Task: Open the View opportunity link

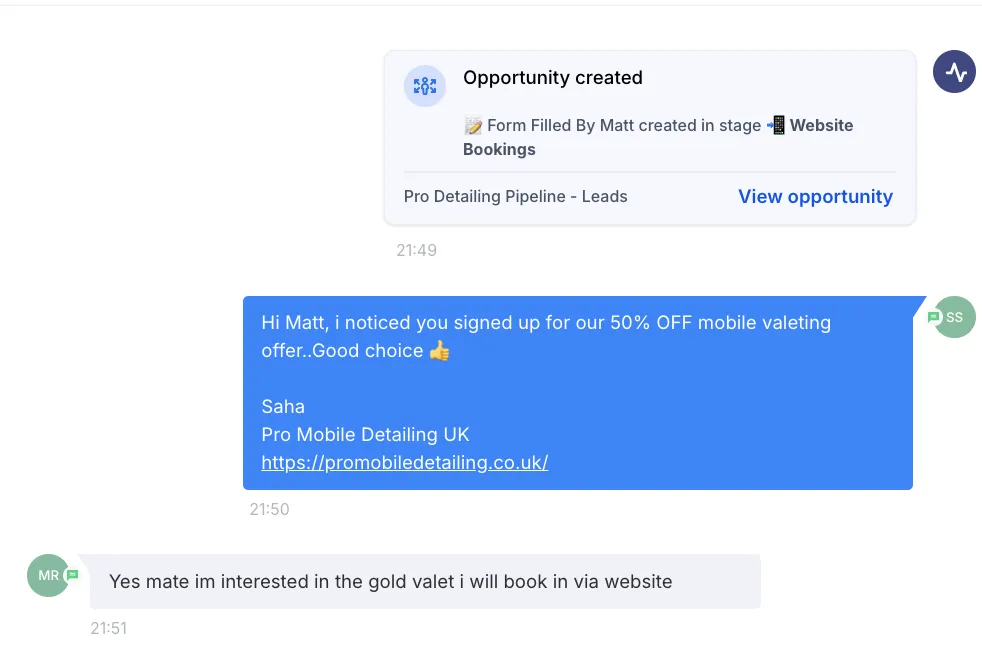Action: (815, 197)
